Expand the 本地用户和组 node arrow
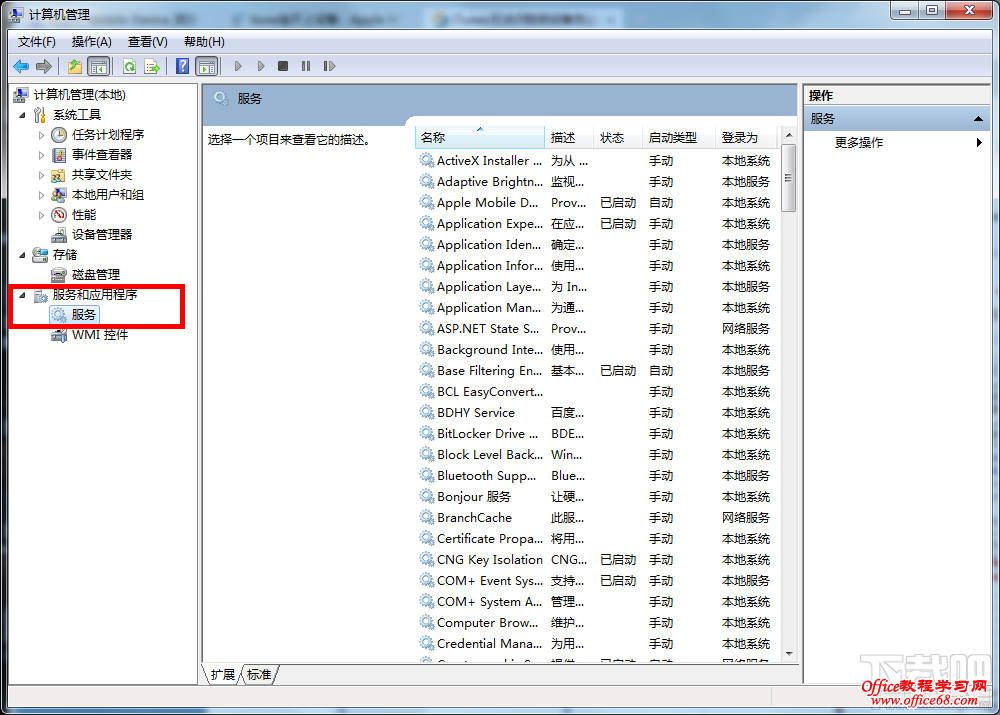This screenshot has width=1000, height=715. tap(41, 195)
